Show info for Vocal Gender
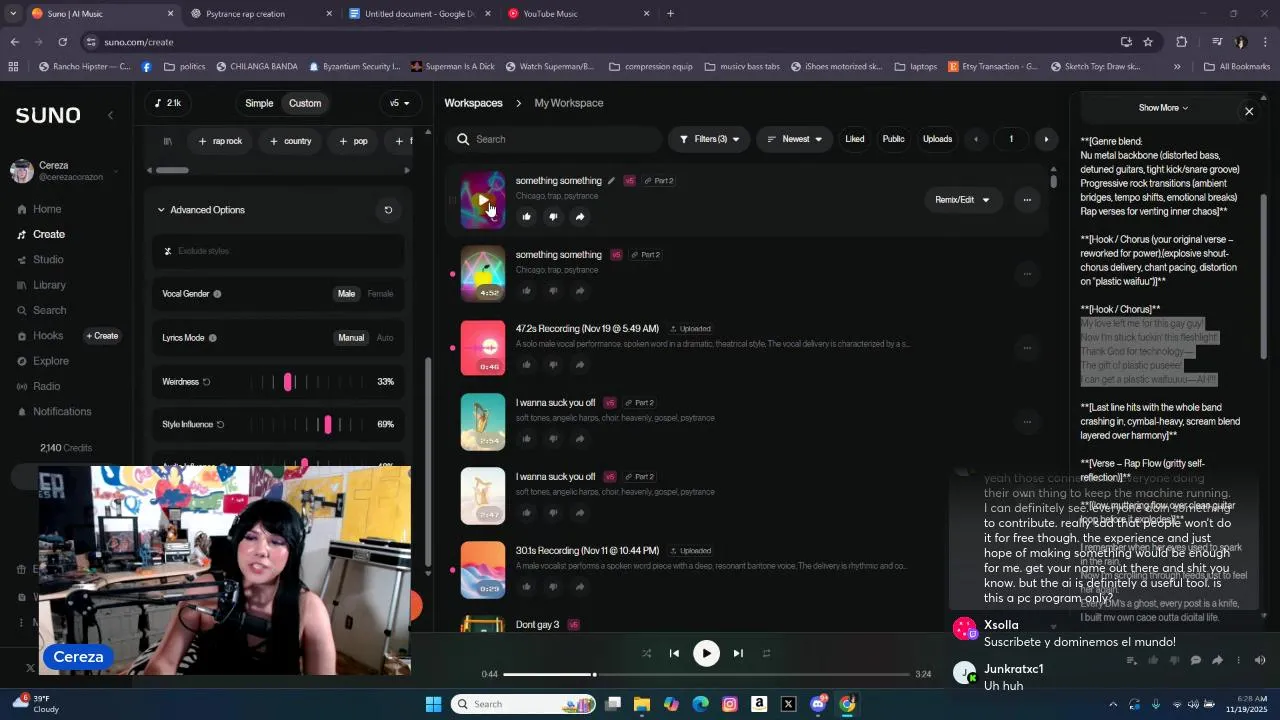 pos(217,294)
